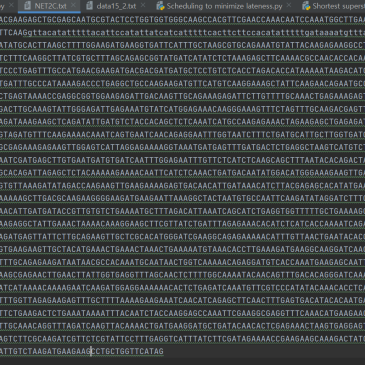
Task: Close the NET2C.txt tab
Action: [73, 5]
